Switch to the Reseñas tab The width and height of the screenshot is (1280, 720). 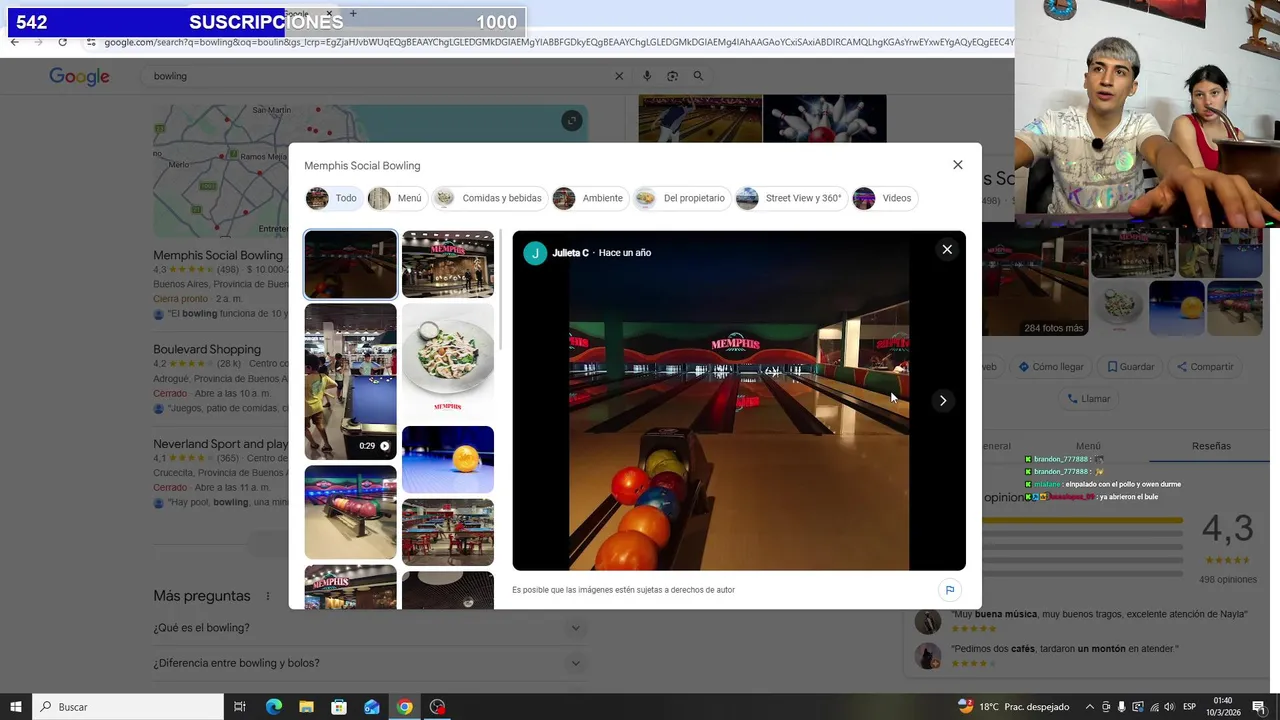click(x=1211, y=446)
